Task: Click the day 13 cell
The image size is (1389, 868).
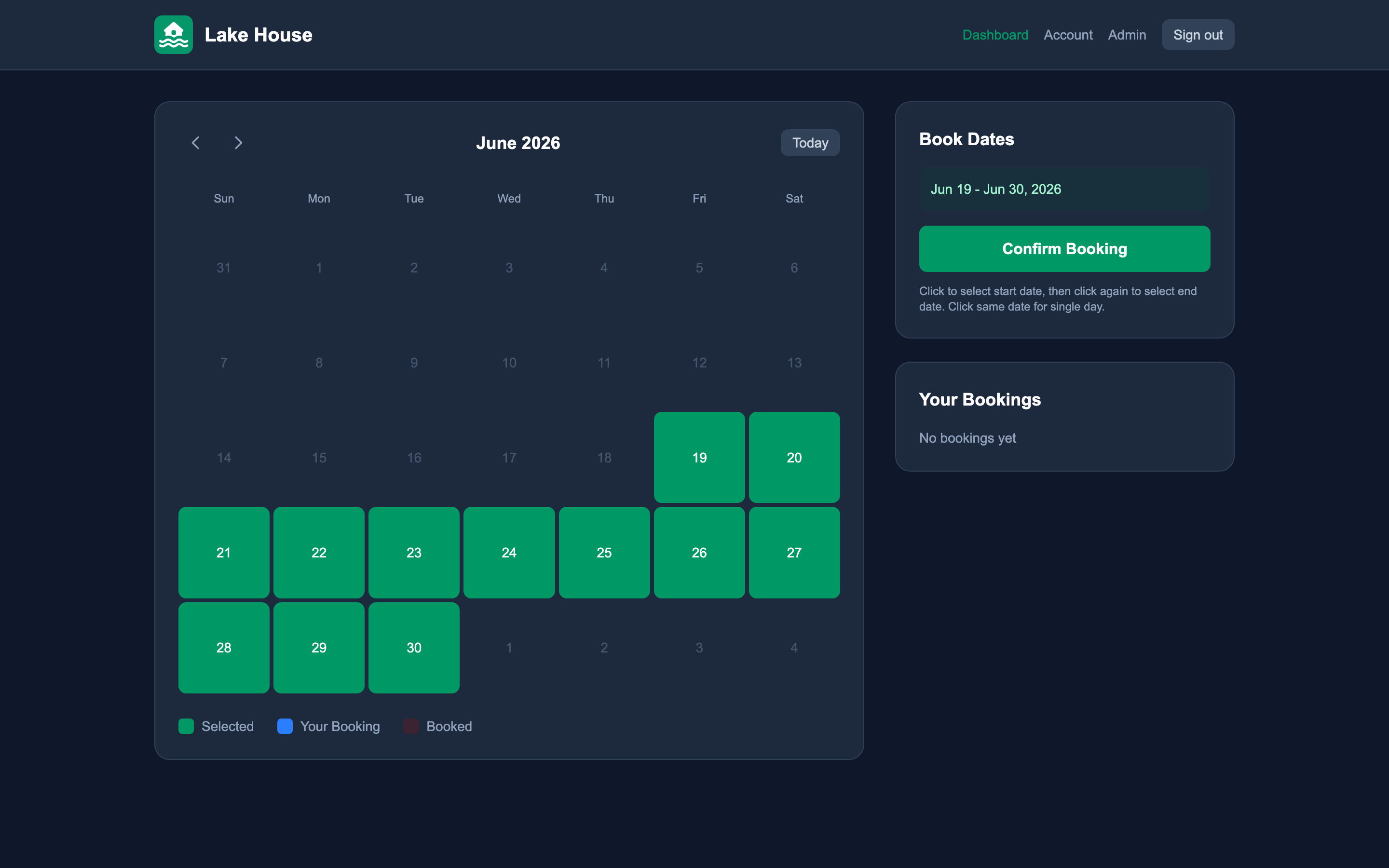Action: [x=794, y=362]
